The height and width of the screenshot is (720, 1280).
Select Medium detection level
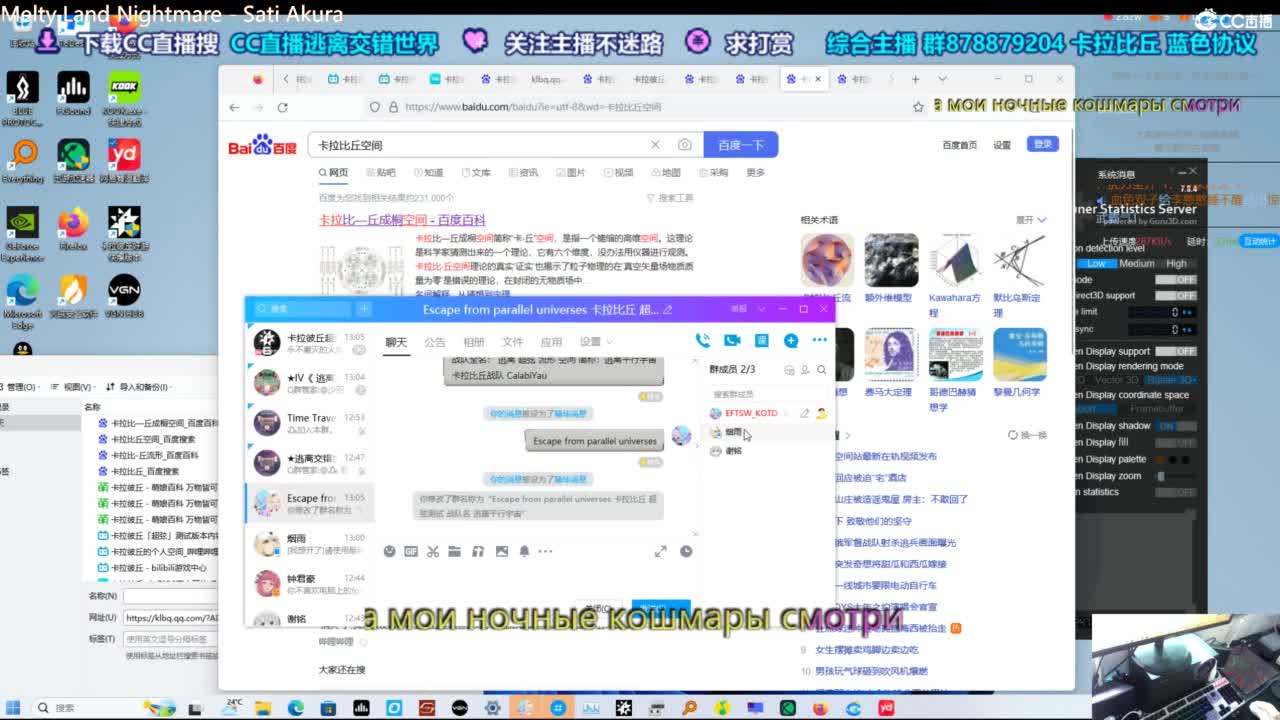[x=1137, y=264]
